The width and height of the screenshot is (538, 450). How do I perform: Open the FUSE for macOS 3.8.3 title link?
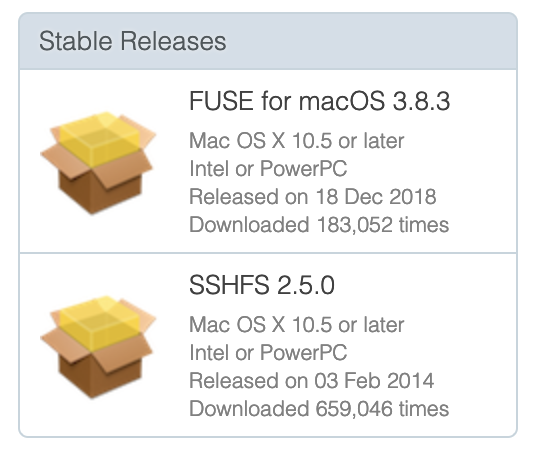point(319,101)
